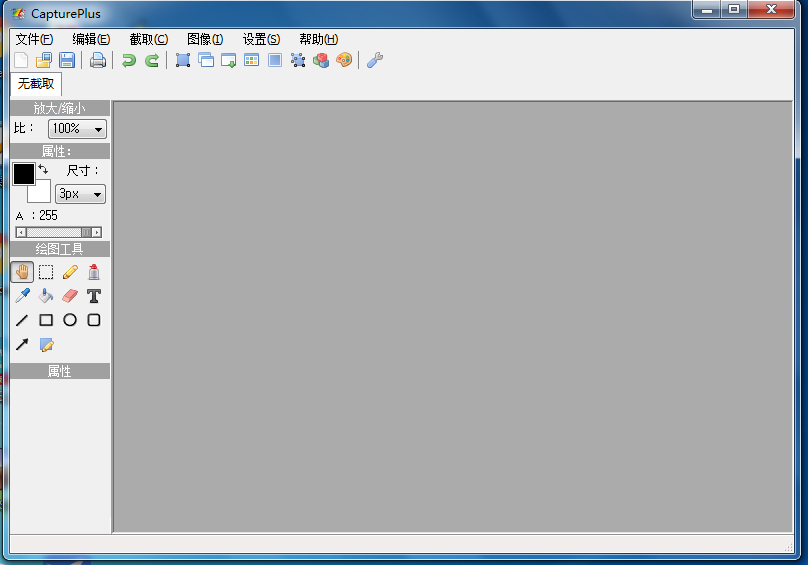808x565 pixels.
Task: Click the alpha slider thumb
Action: 87,232
